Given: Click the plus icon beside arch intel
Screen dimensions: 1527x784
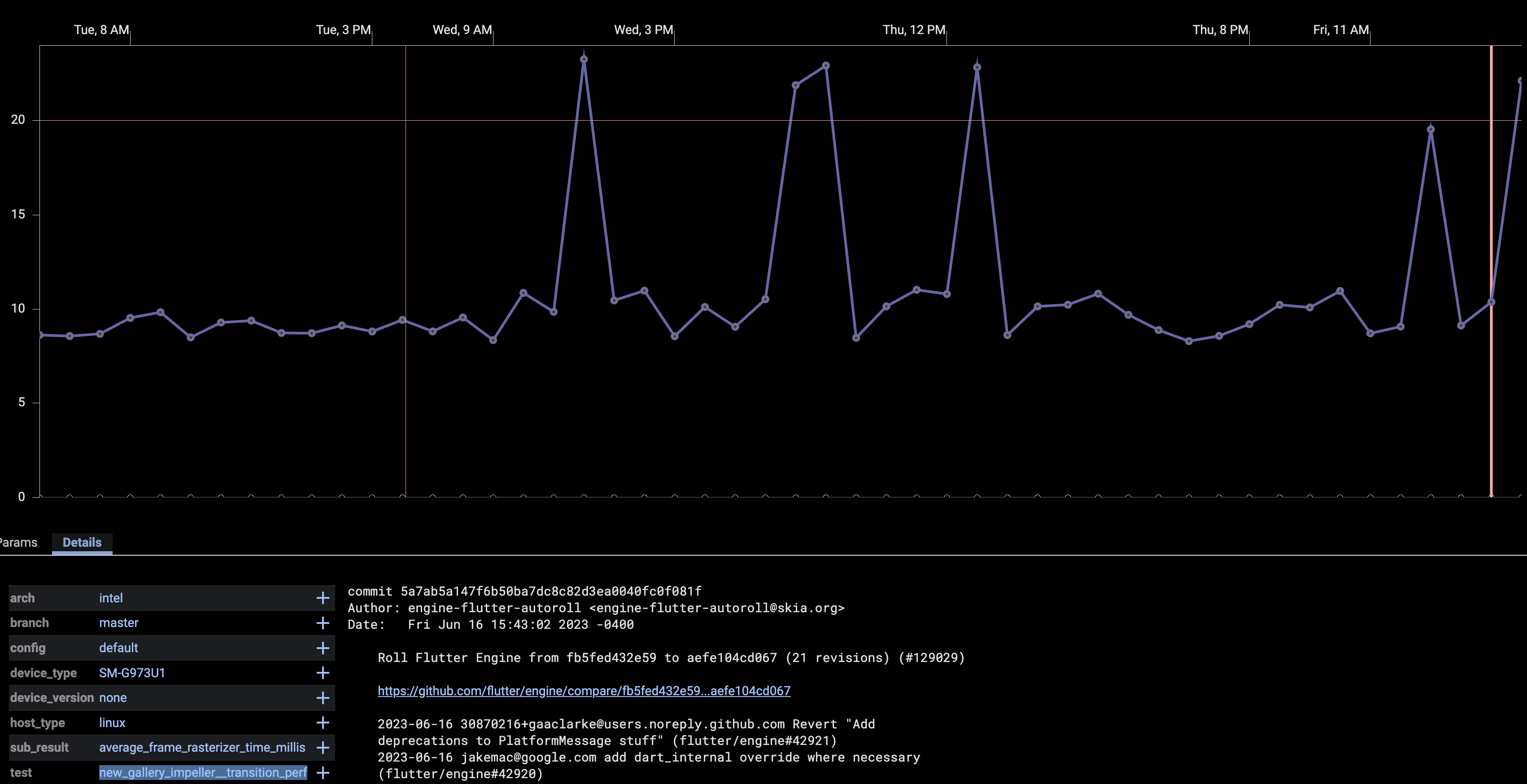Looking at the screenshot, I should (x=323, y=598).
